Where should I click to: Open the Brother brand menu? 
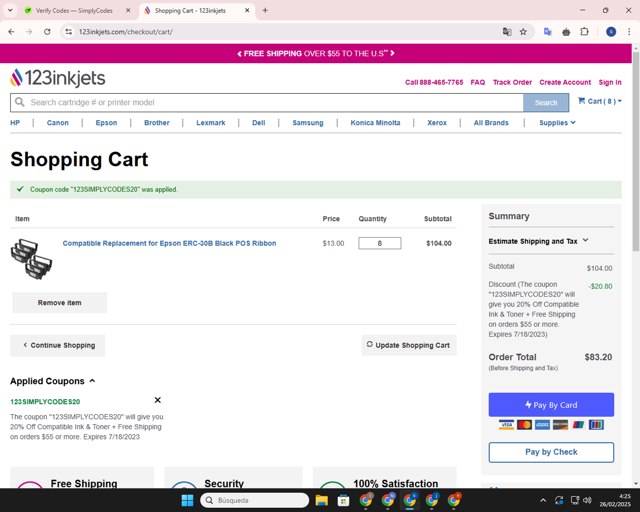(x=157, y=123)
